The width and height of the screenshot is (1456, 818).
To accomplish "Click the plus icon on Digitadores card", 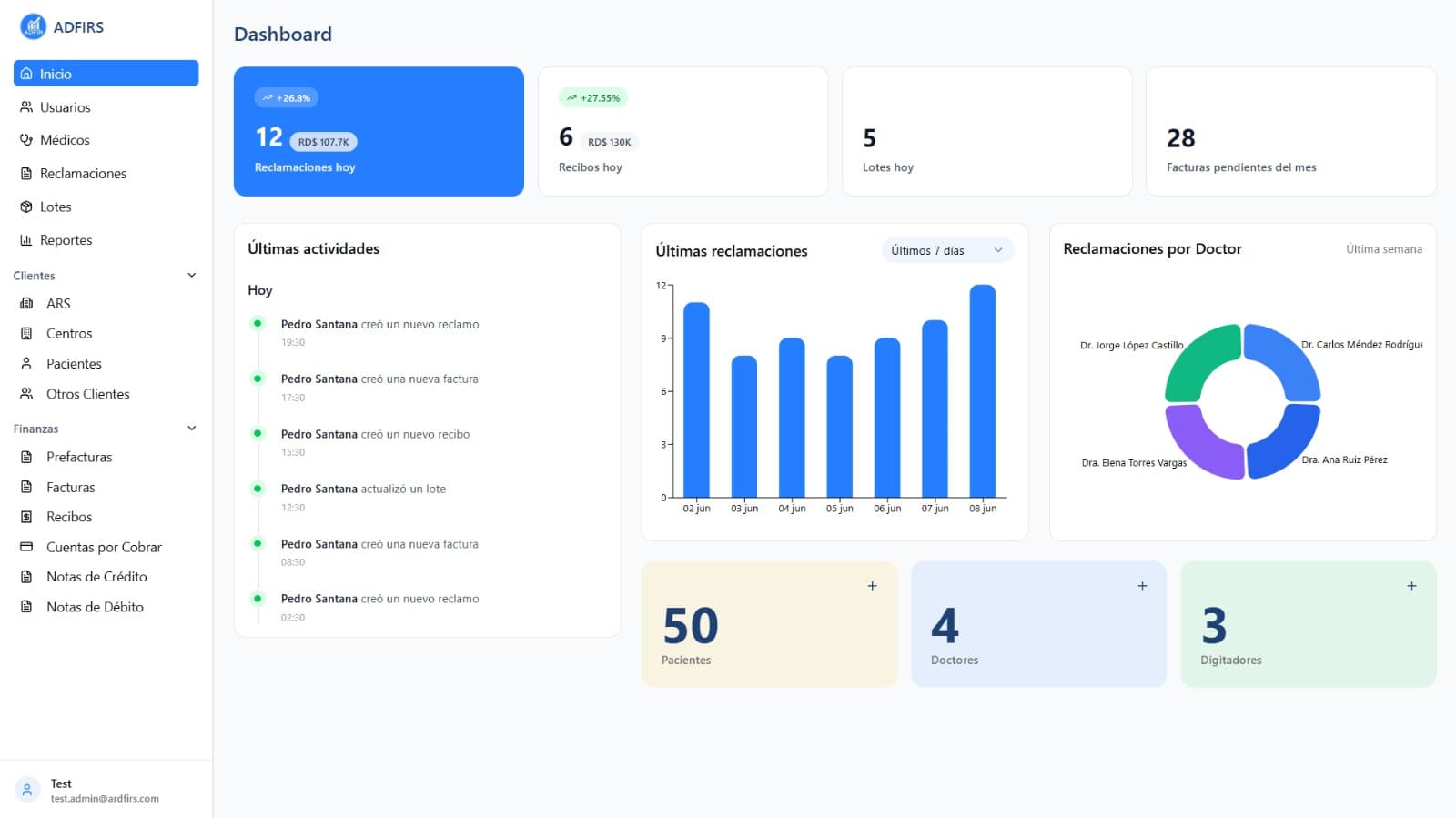I will (1411, 586).
